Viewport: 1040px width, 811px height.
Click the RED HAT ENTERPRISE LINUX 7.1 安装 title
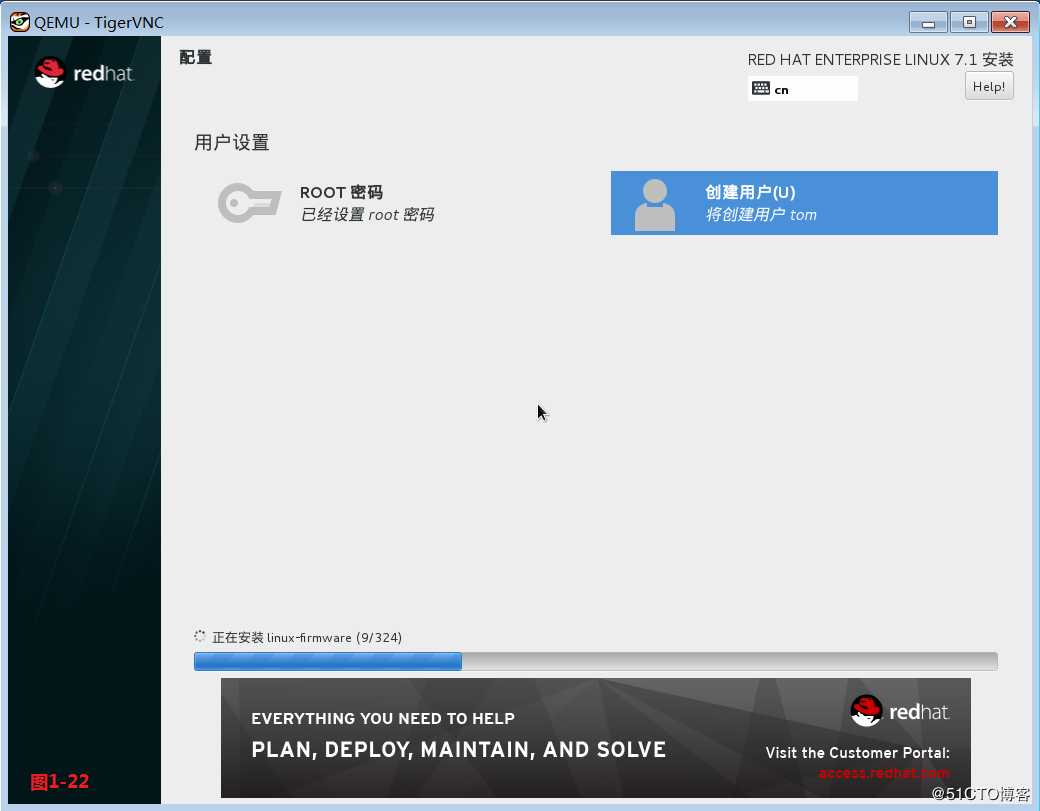click(x=880, y=60)
